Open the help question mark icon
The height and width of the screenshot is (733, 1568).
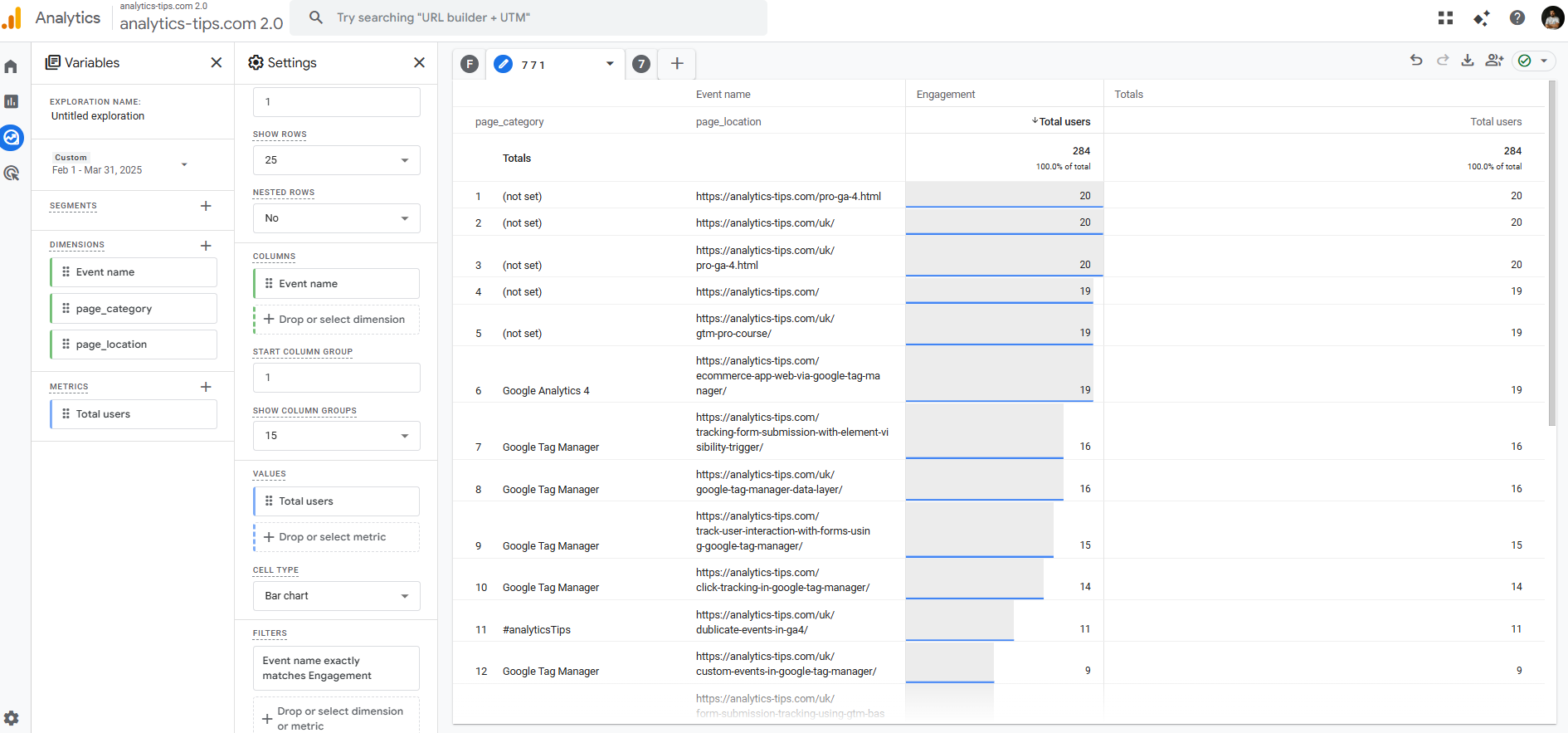pos(1517,17)
